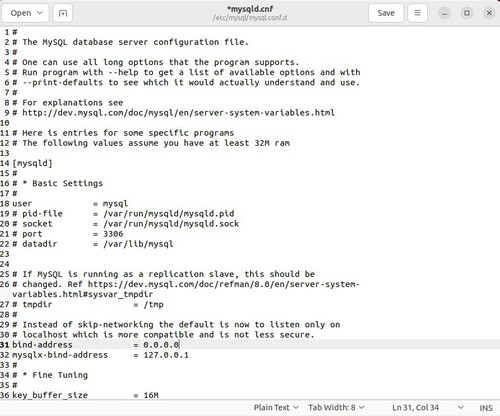Open the file chooser with Open button
The image size is (500, 416).
(21, 13)
